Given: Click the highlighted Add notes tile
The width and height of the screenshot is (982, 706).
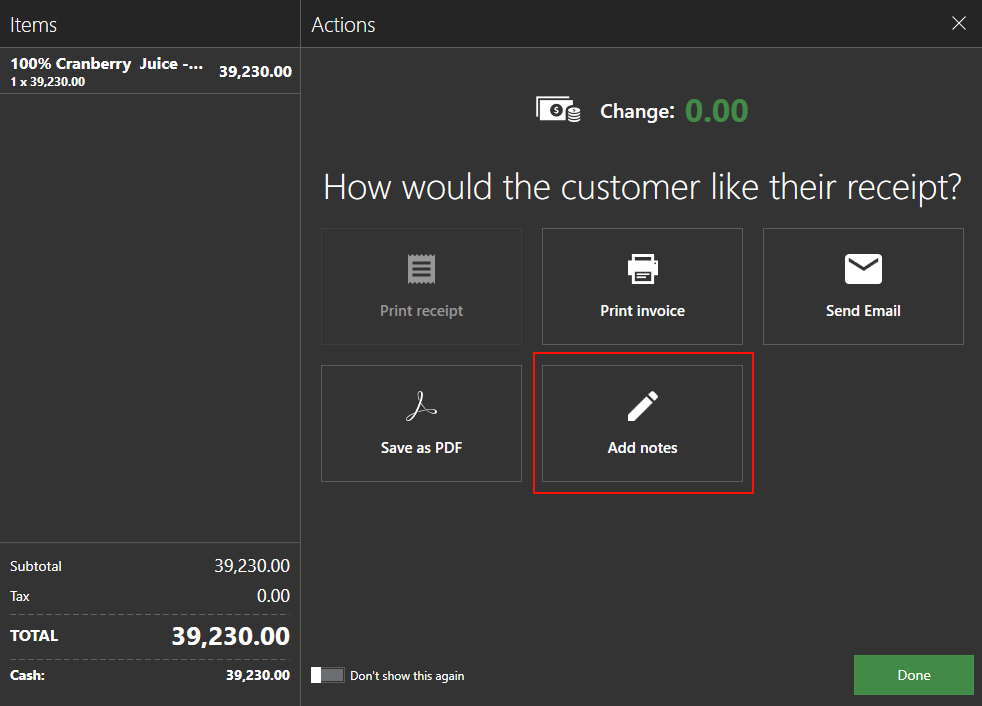Looking at the screenshot, I should pos(641,423).
